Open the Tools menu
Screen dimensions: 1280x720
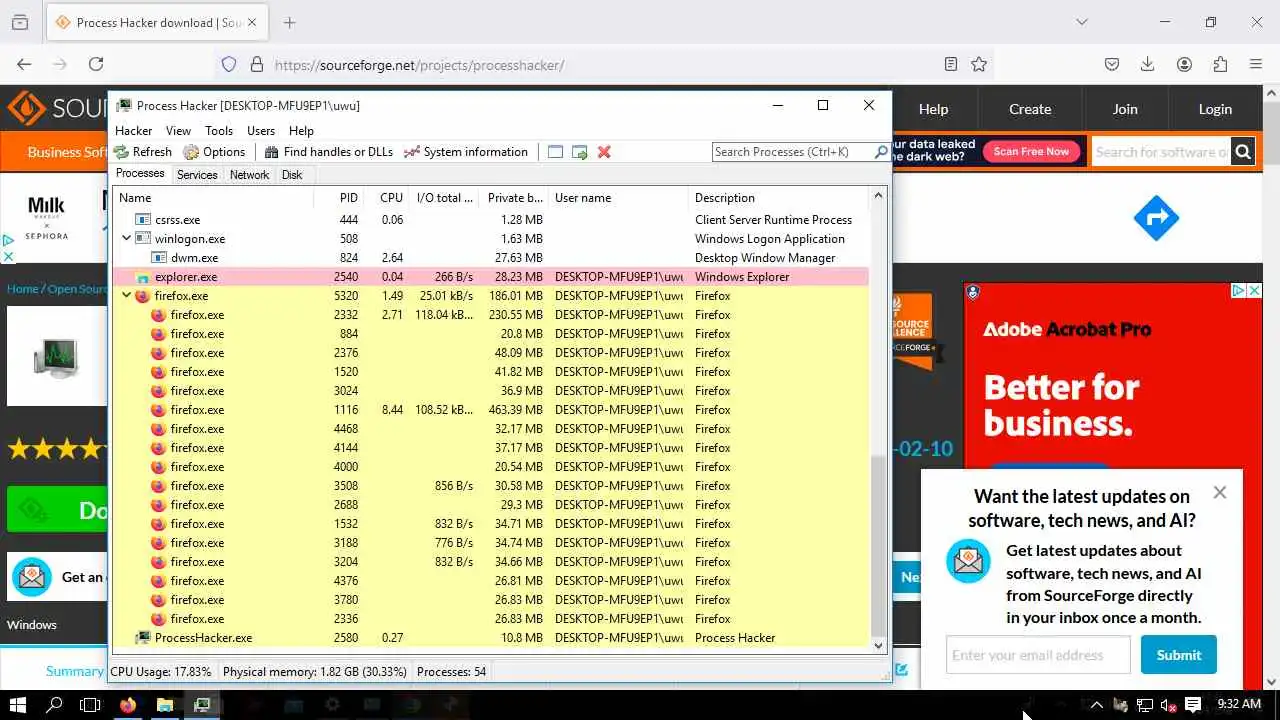[219, 131]
